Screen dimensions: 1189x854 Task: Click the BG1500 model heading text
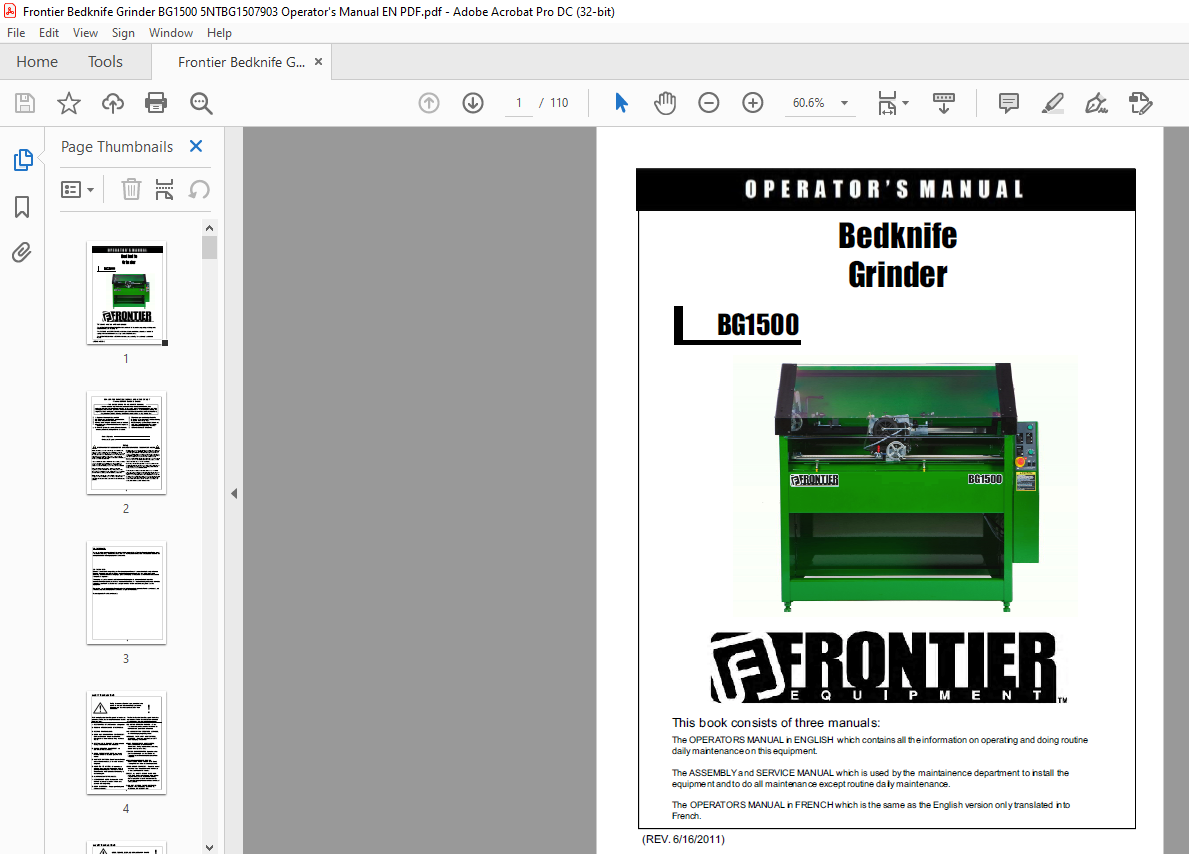pyautogui.click(x=758, y=325)
